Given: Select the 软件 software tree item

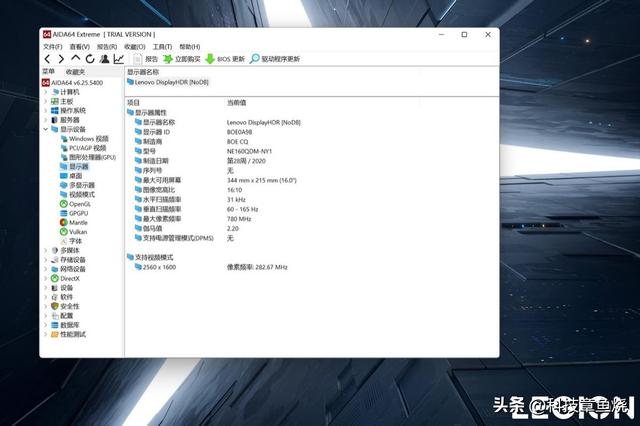Looking at the screenshot, I should coord(62,297).
